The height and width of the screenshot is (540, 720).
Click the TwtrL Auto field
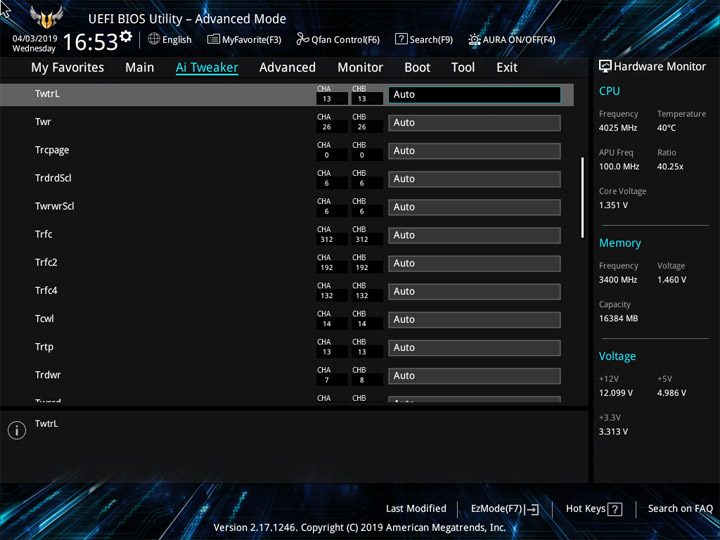pyautogui.click(x=474, y=95)
